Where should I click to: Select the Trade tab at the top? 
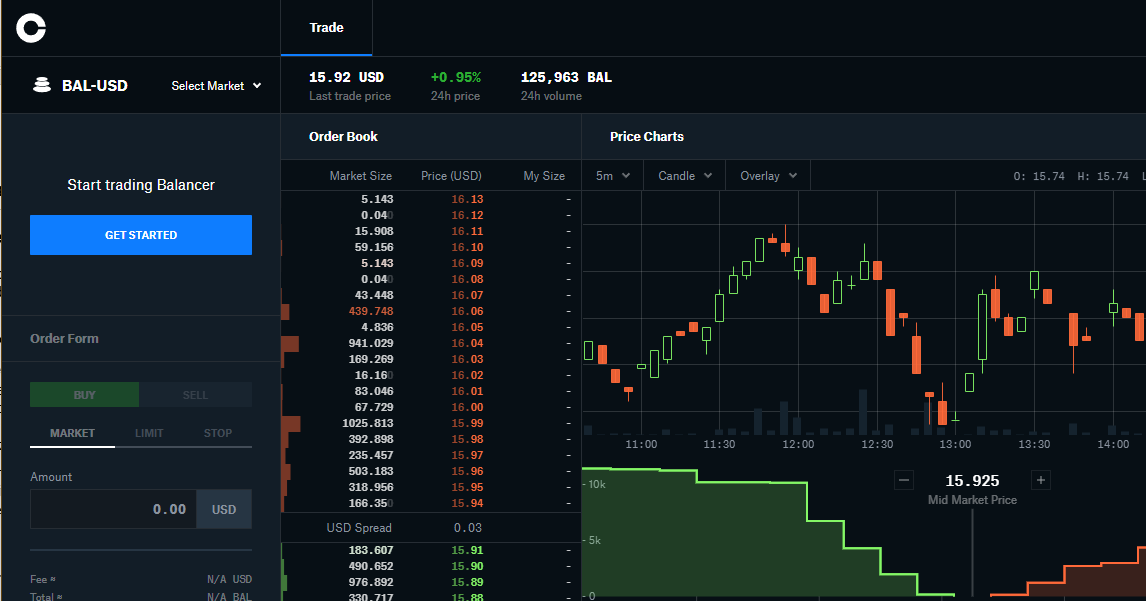(x=326, y=27)
